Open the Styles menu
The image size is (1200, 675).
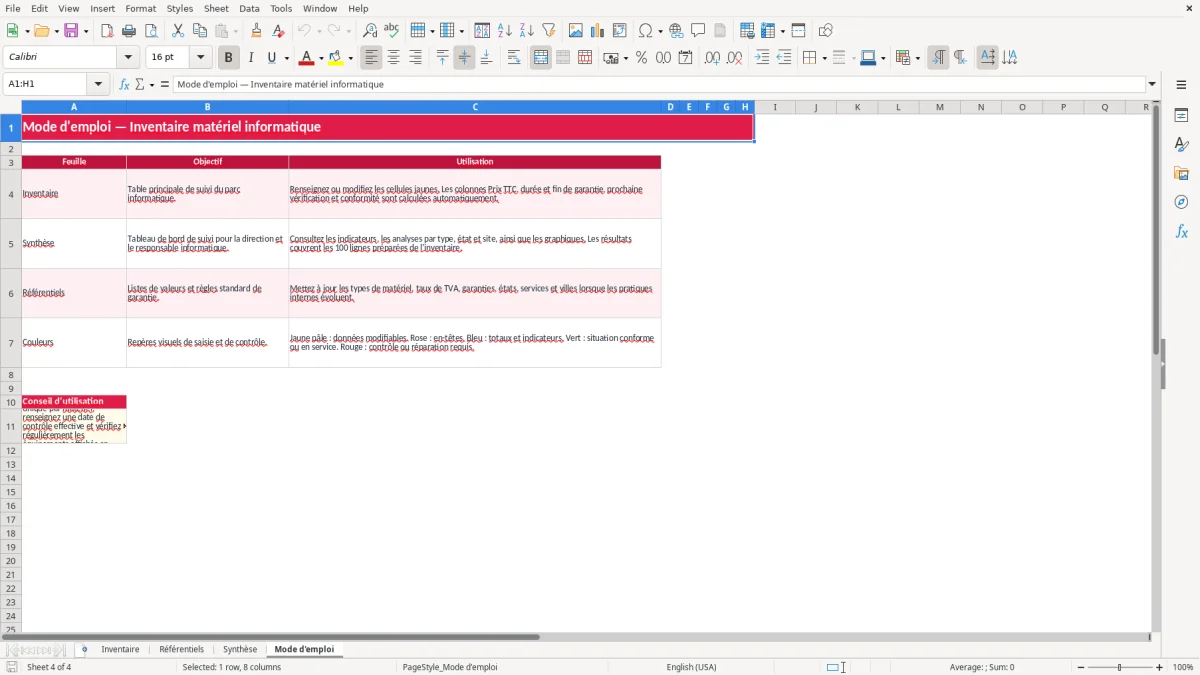coord(180,8)
